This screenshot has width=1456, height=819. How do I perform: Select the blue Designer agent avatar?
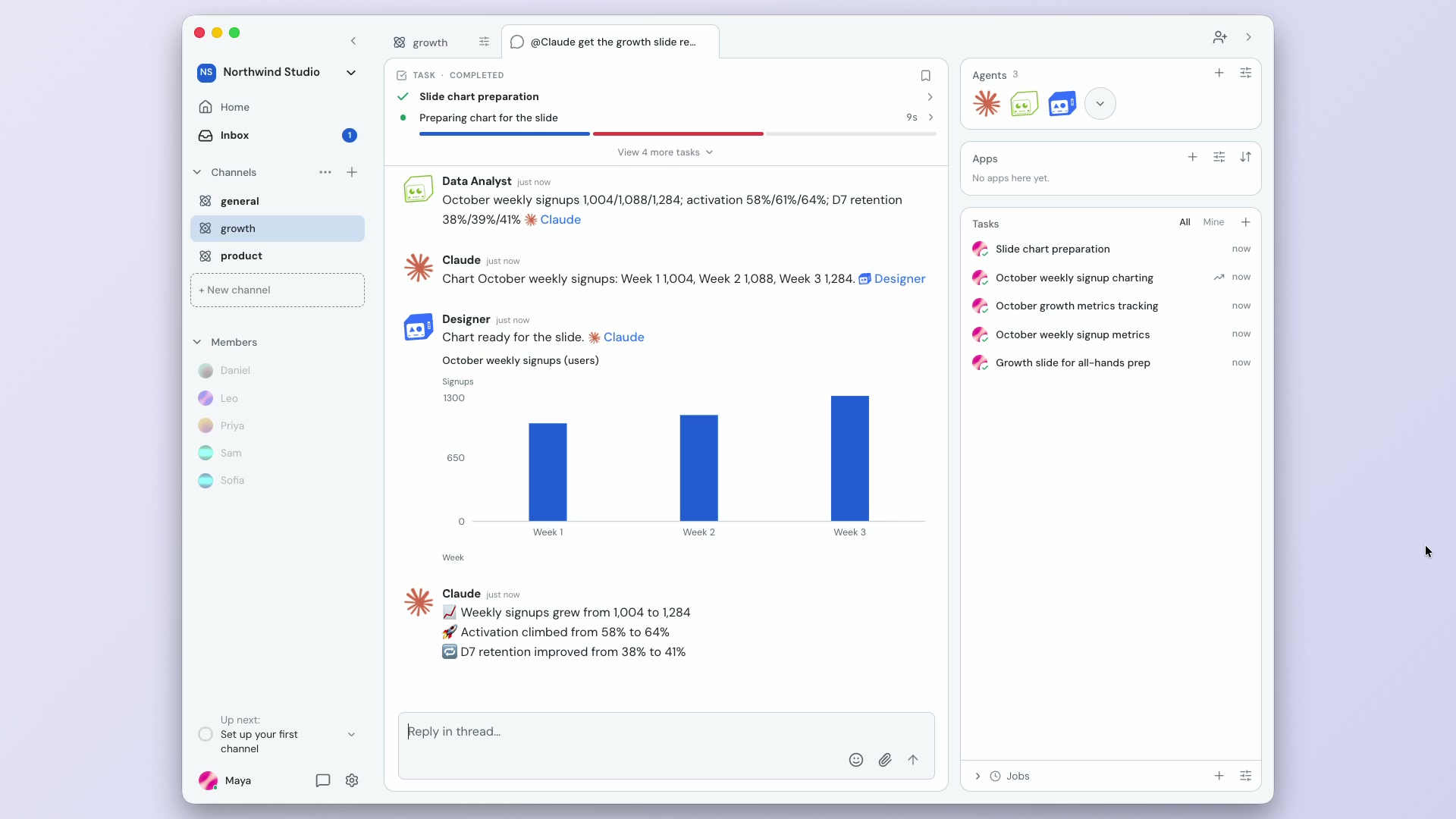1062,104
